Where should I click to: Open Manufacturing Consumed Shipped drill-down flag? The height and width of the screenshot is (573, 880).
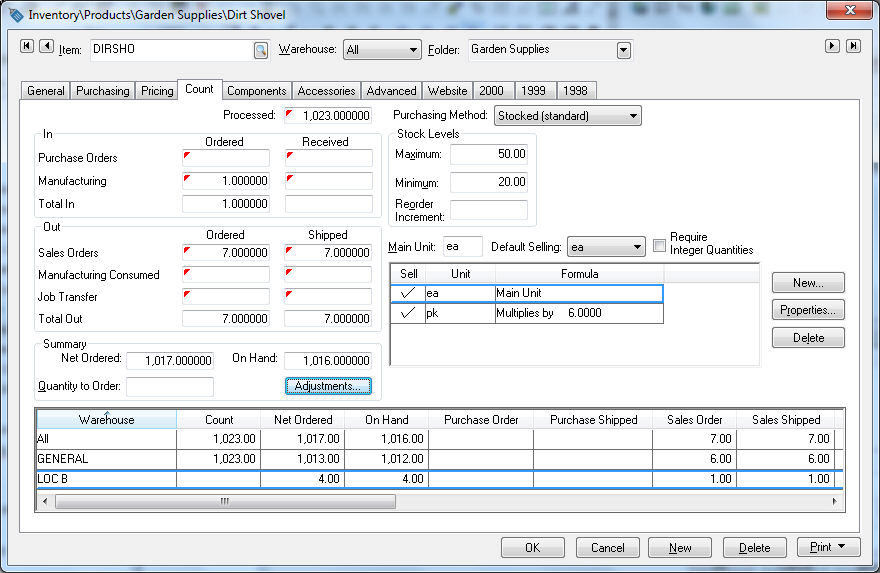click(x=289, y=272)
